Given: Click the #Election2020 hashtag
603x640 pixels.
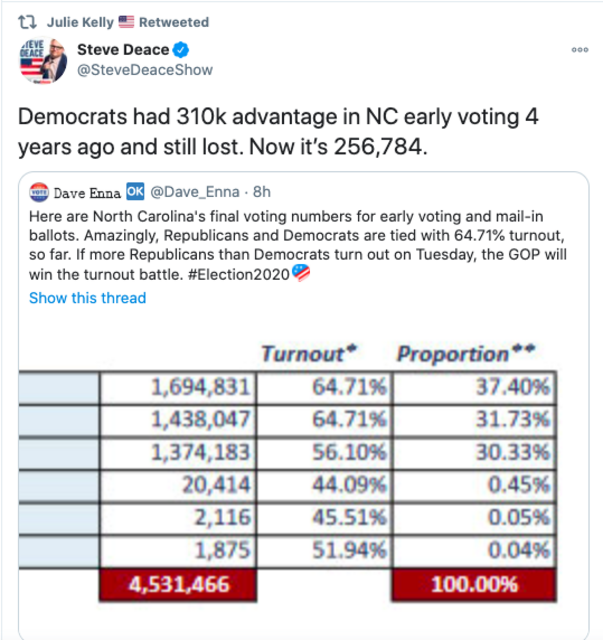Looking at the screenshot, I should [239, 275].
